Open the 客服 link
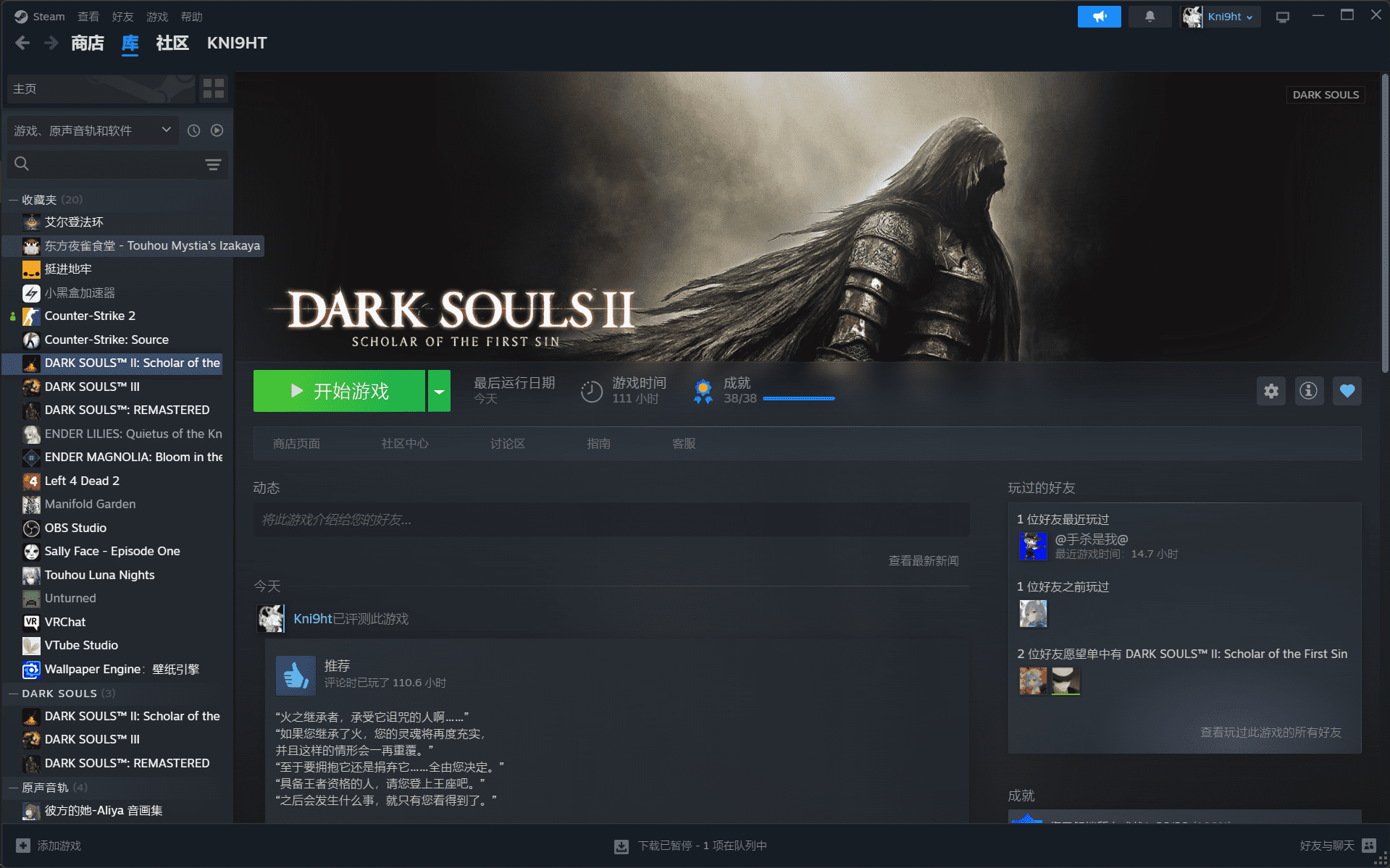The height and width of the screenshot is (868, 1390). pos(684,444)
